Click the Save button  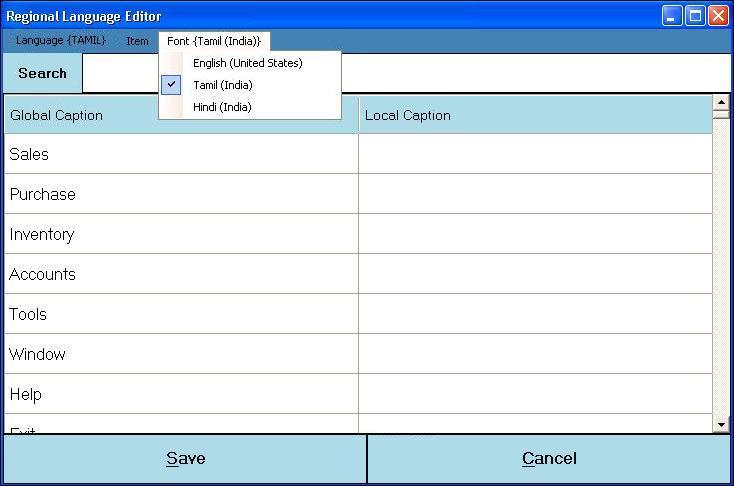click(186, 459)
